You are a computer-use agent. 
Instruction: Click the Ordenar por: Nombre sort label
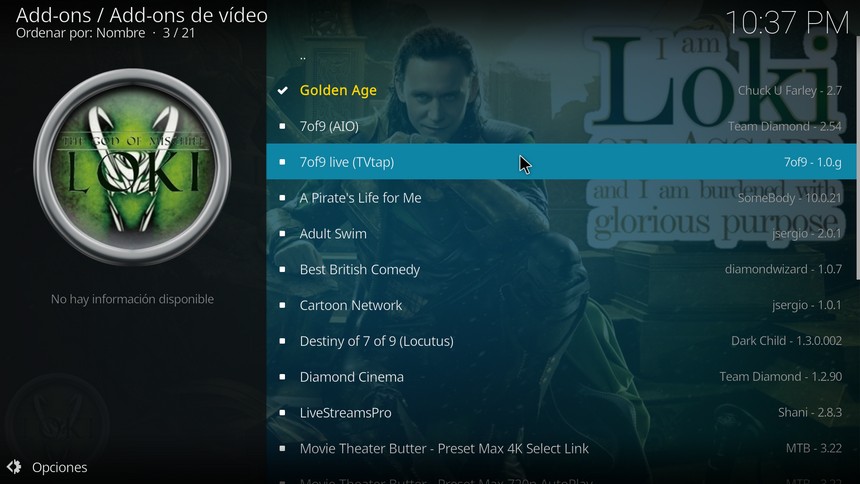coord(81,33)
